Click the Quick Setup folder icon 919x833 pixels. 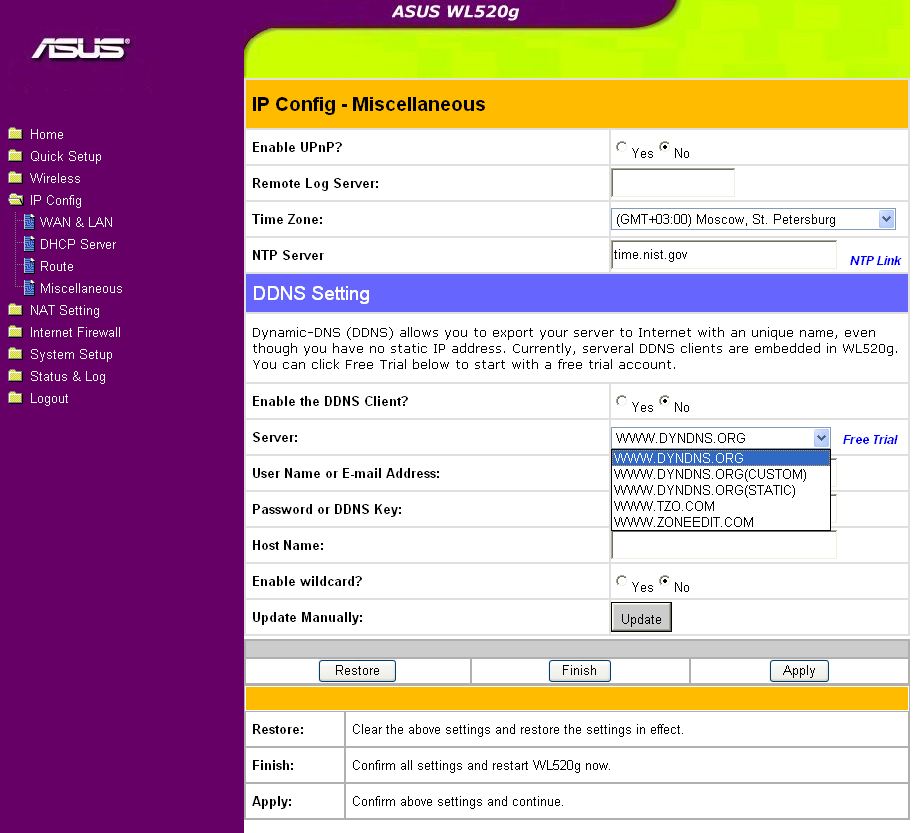coord(15,156)
